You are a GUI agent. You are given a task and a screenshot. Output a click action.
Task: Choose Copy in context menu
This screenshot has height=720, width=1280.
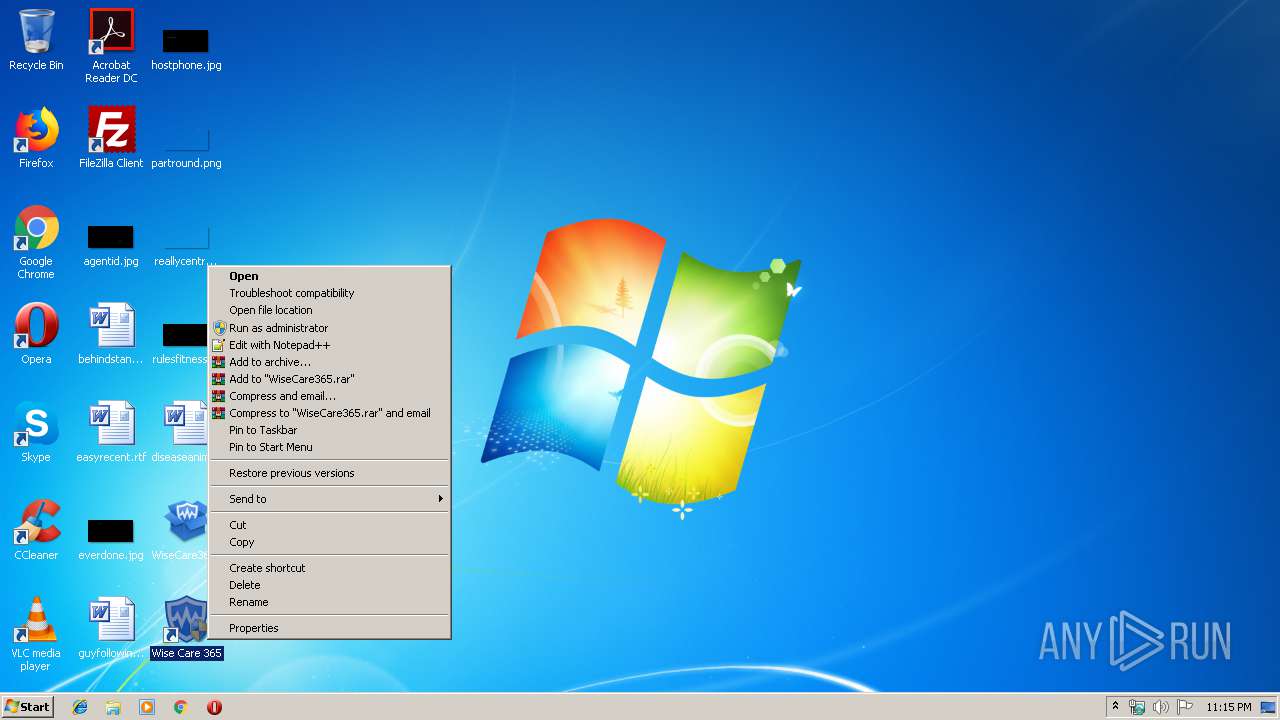pyautogui.click(x=329, y=542)
